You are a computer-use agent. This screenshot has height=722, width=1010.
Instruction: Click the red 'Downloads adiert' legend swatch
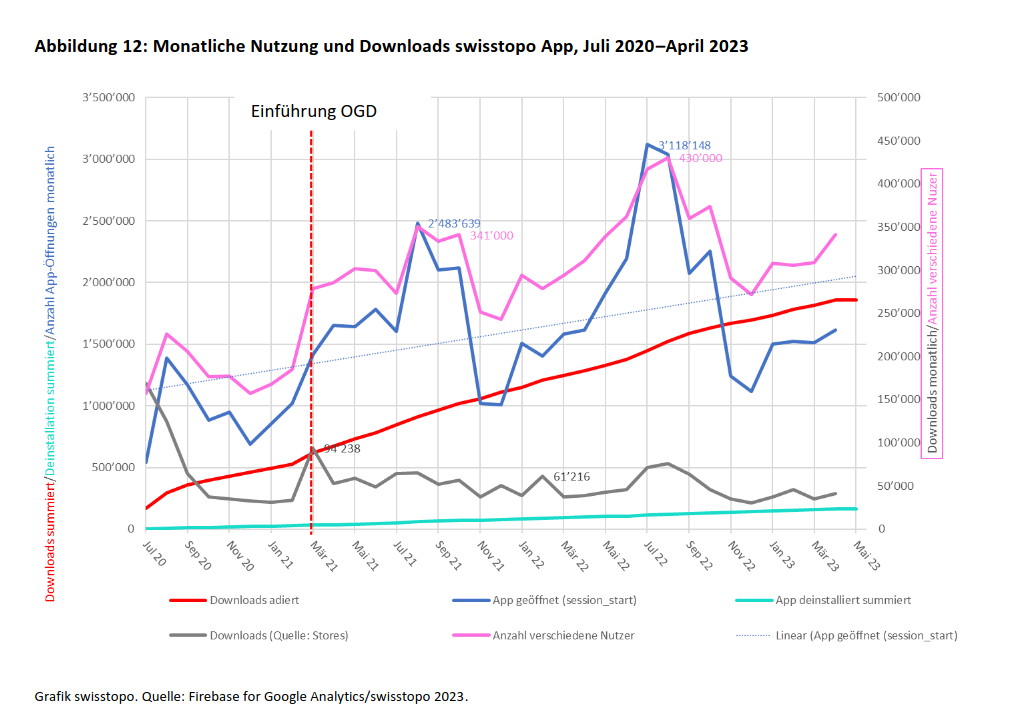pyautogui.click(x=187, y=600)
